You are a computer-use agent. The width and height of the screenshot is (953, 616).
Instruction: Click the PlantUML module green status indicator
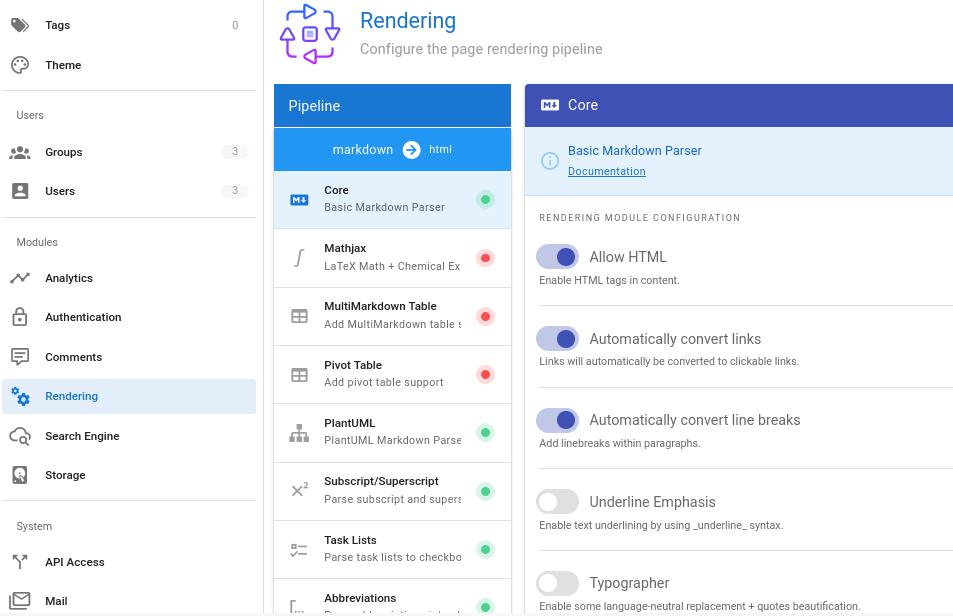(x=485, y=433)
